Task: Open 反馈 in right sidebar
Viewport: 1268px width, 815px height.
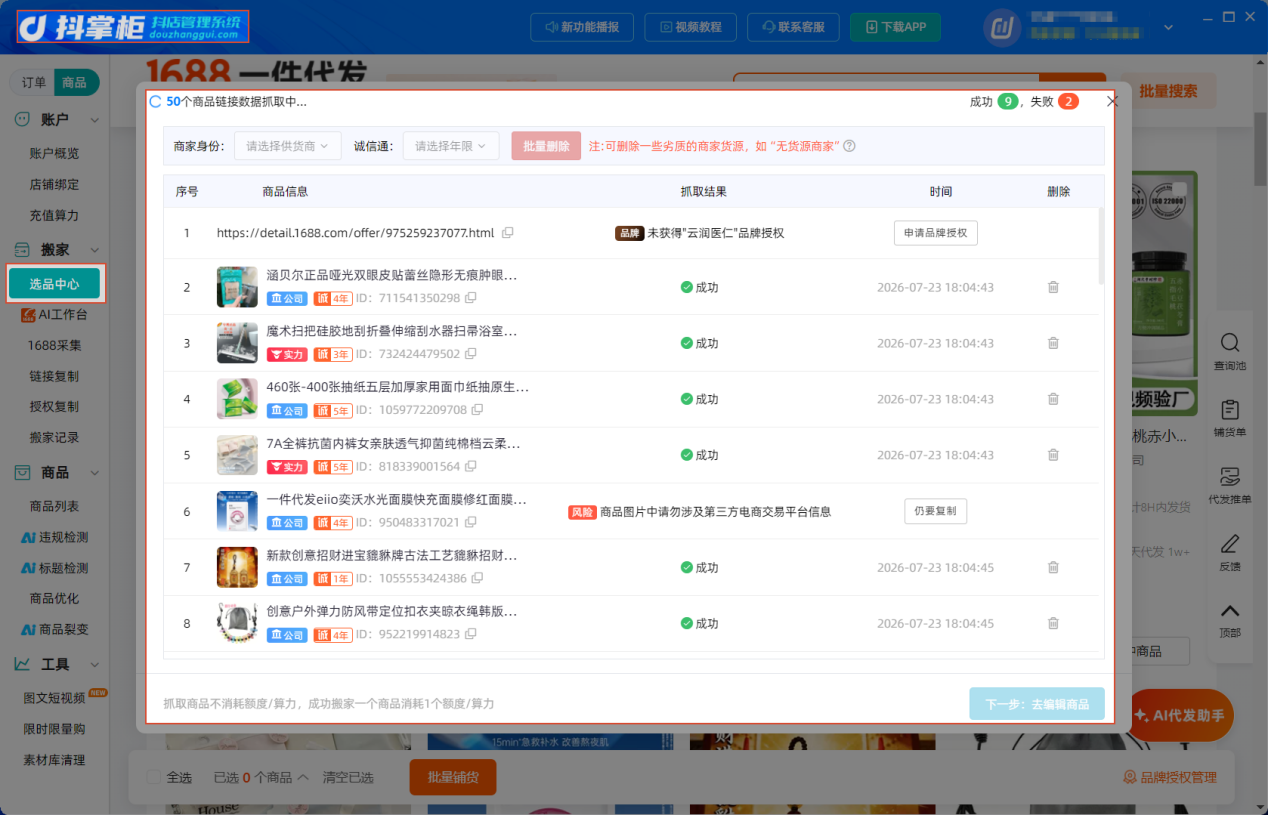Action: [x=1230, y=552]
